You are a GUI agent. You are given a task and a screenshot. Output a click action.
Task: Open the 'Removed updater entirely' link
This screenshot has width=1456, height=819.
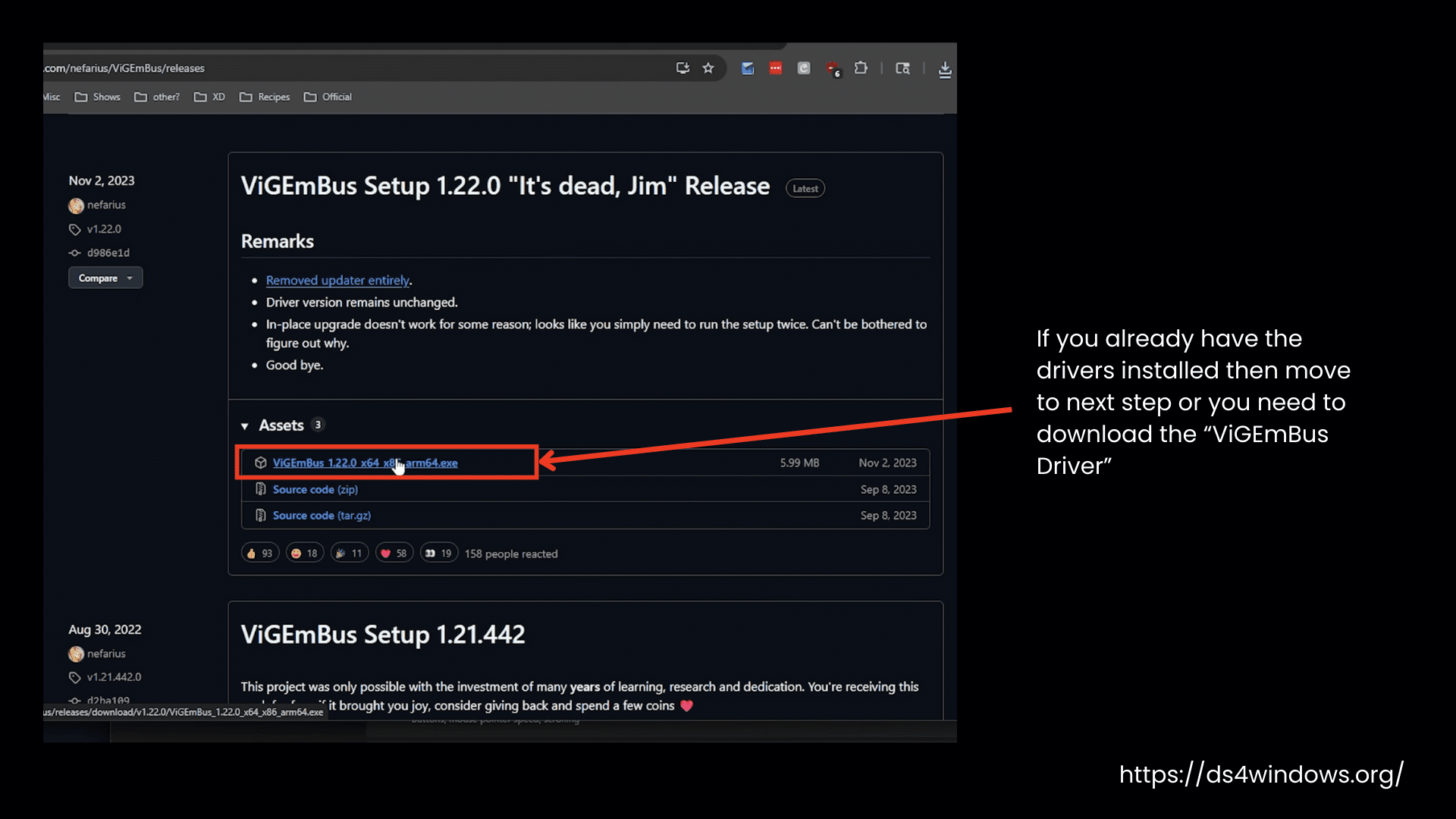pos(337,280)
